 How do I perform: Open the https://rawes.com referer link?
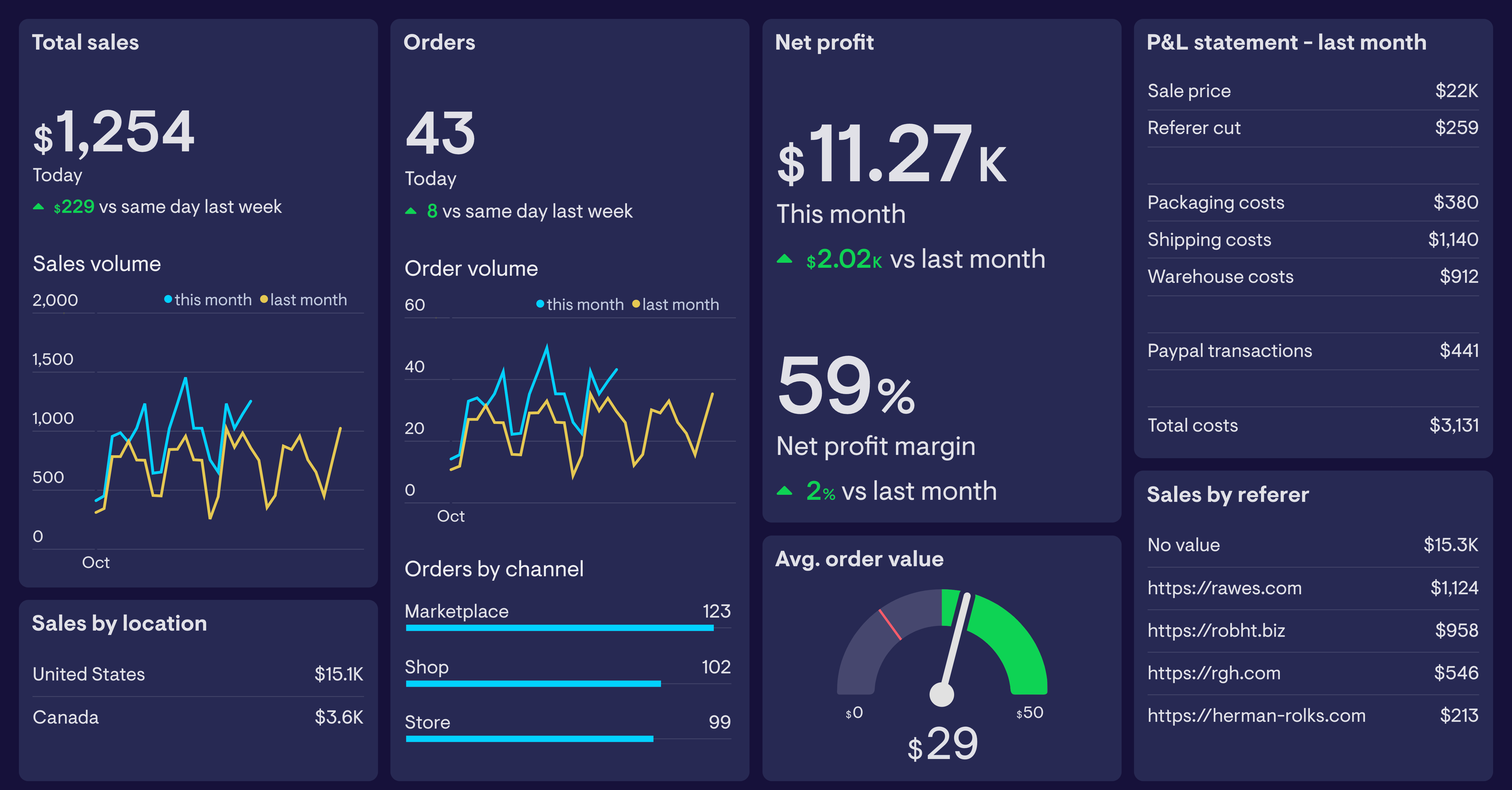pyautogui.click(x=1224, y=587)
